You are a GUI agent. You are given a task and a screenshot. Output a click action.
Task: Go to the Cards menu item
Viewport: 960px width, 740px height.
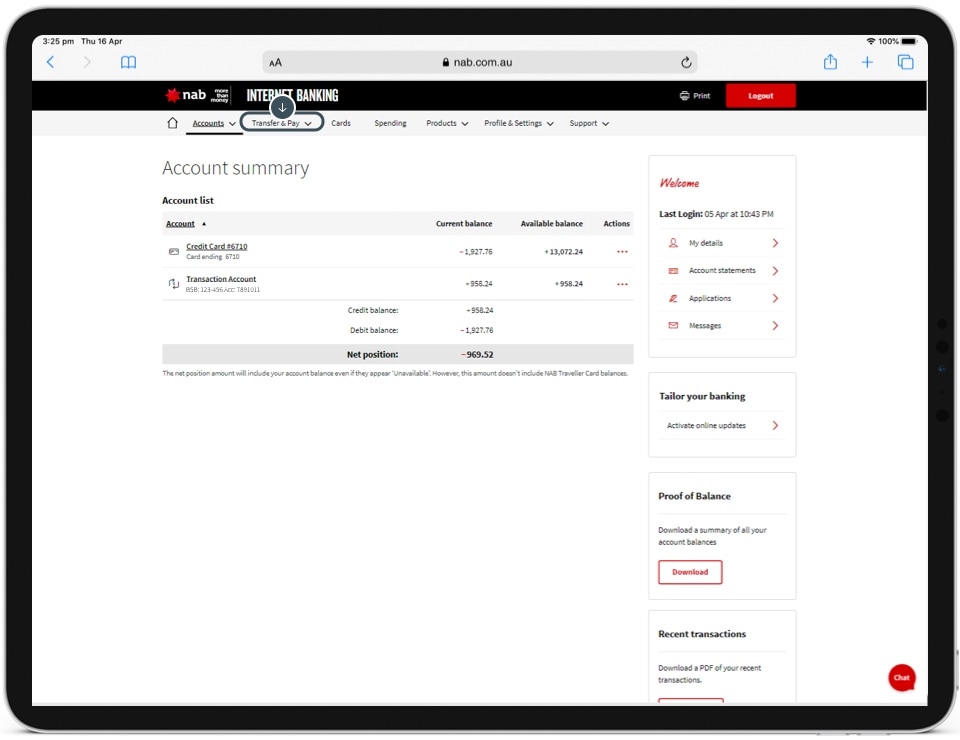(341, 123)
